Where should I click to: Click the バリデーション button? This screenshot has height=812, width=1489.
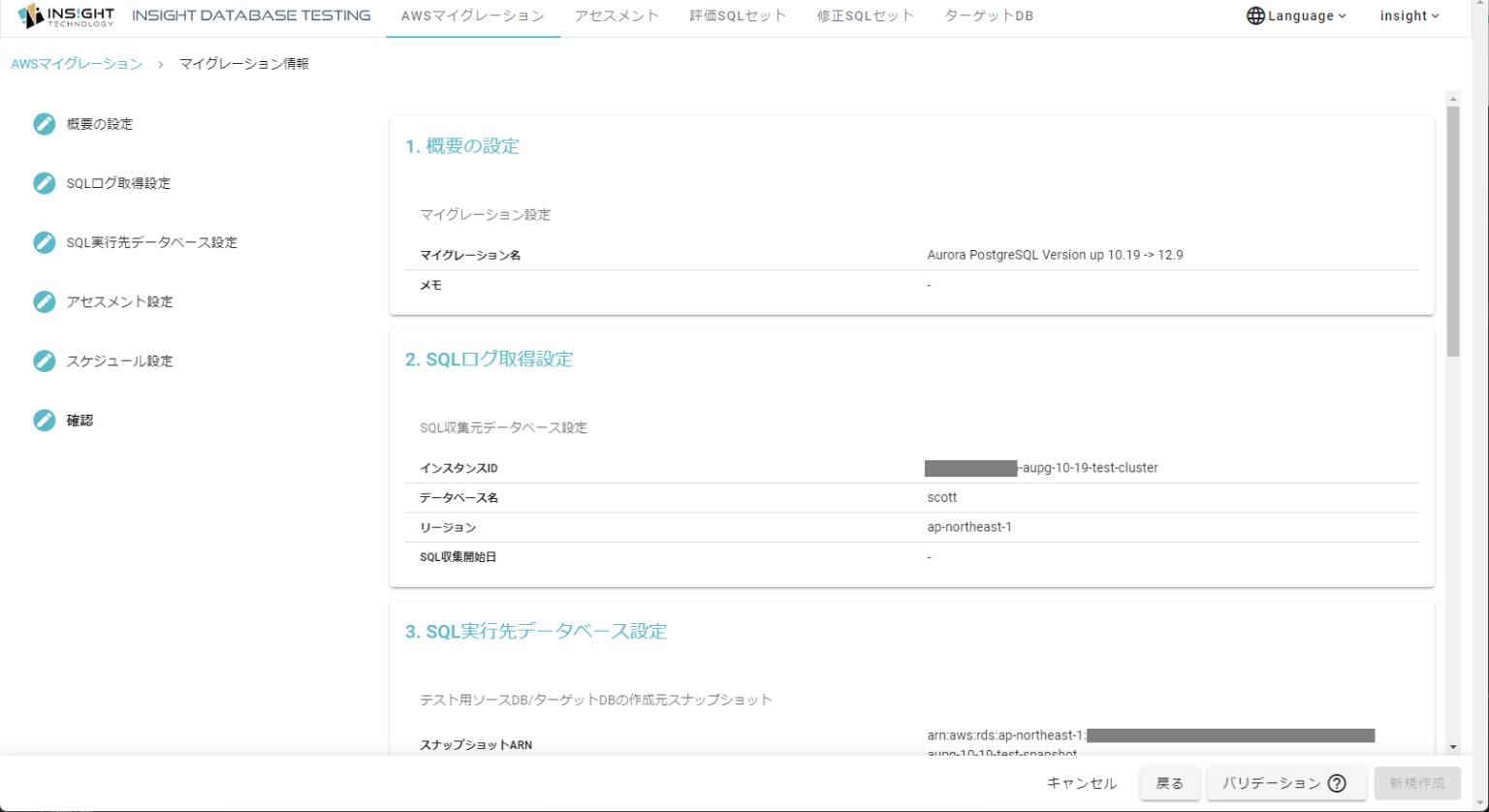pyautogui.click(x=1286, y=783)
